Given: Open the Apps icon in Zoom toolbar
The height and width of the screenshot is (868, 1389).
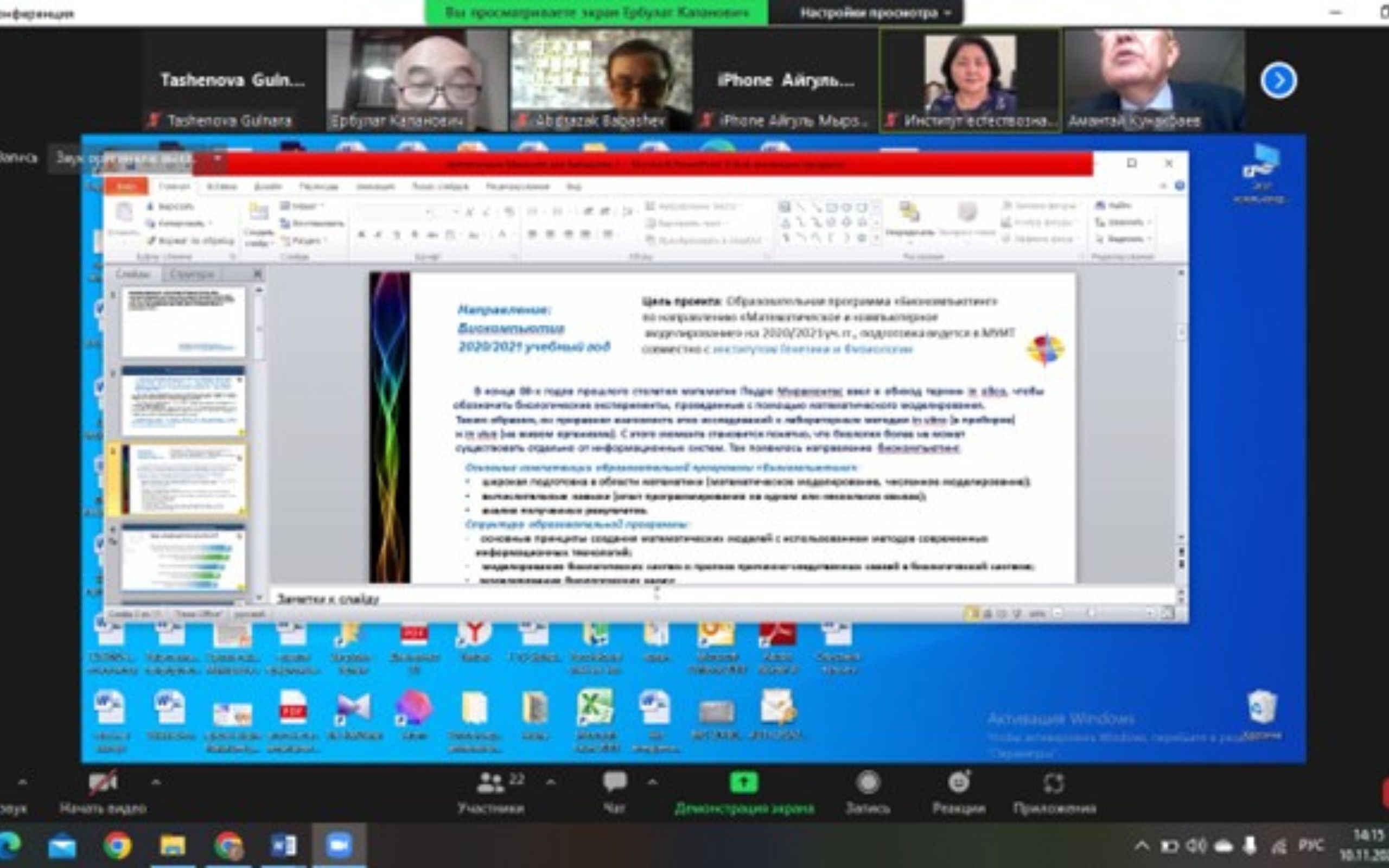Looking at the screenshot, I should coord(1054,782).
